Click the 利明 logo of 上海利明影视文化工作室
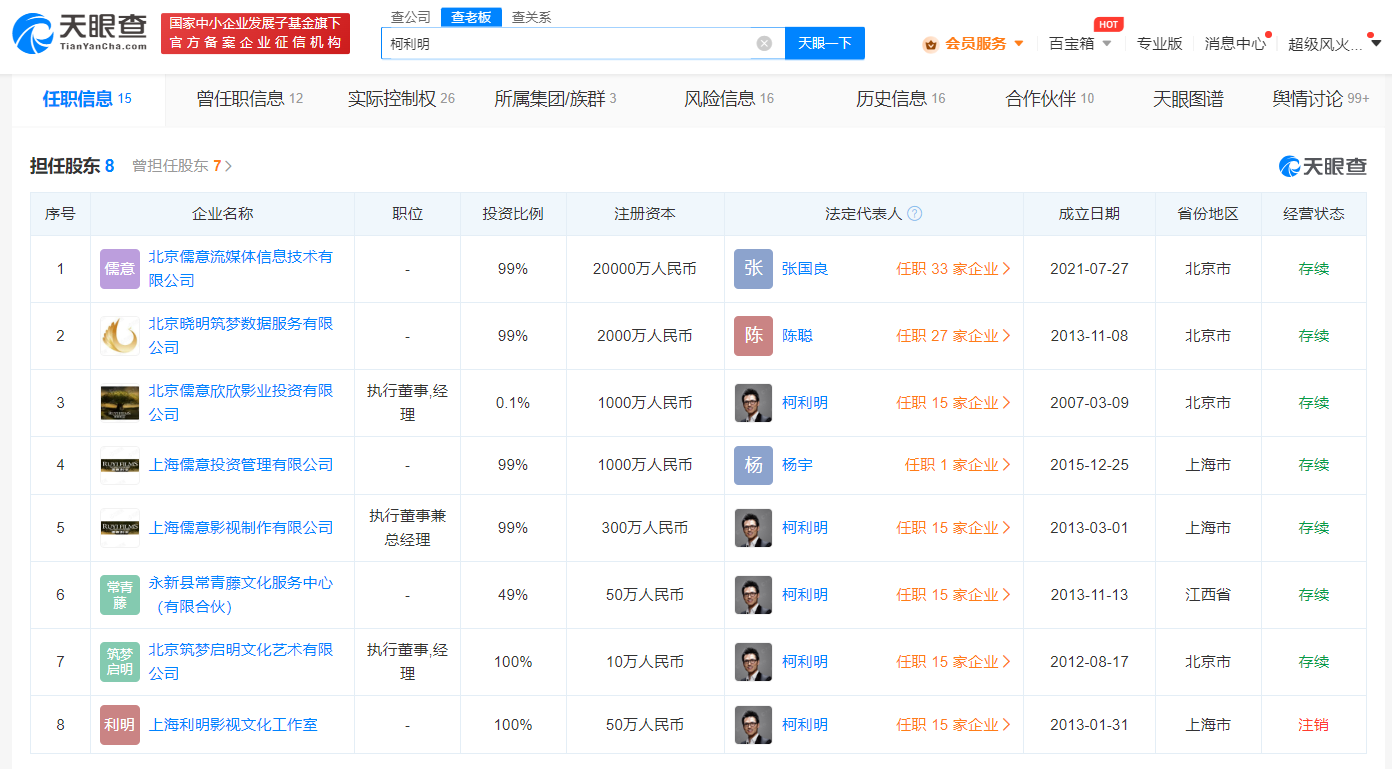Screen dimensions: 1392x769 (x=120, y=725)
